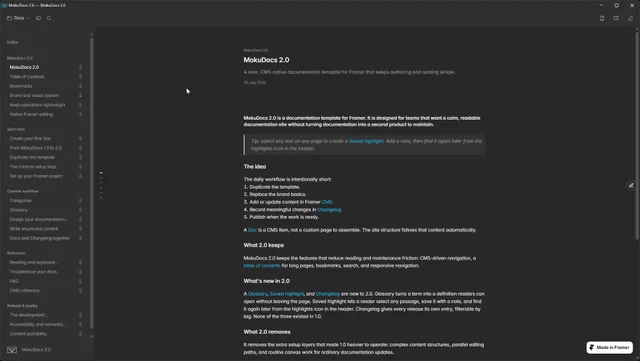Click the arrow icon beside Native Framer editing

click(80, 114)
